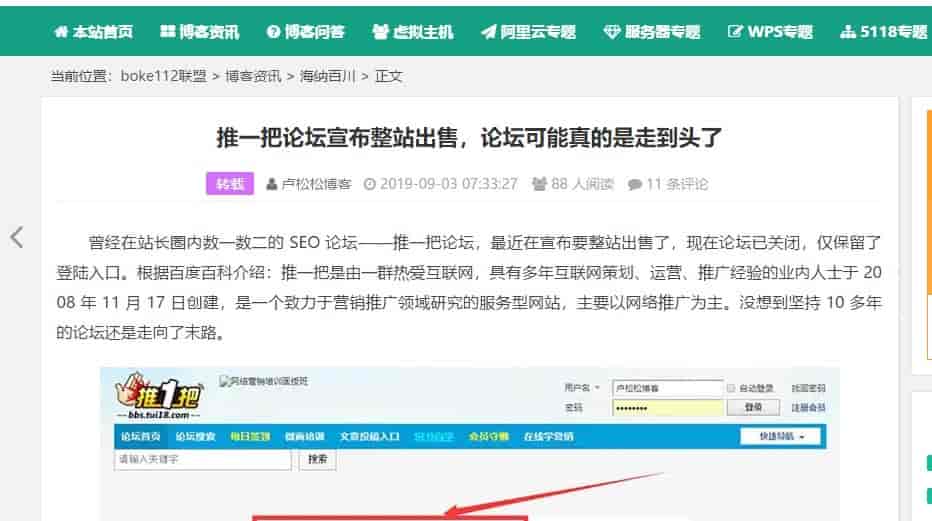Expand the 快捷导航 dropdown in the forum screenshot
The image size is (932, 521).
pyautogui.click(x=780, y=437)
